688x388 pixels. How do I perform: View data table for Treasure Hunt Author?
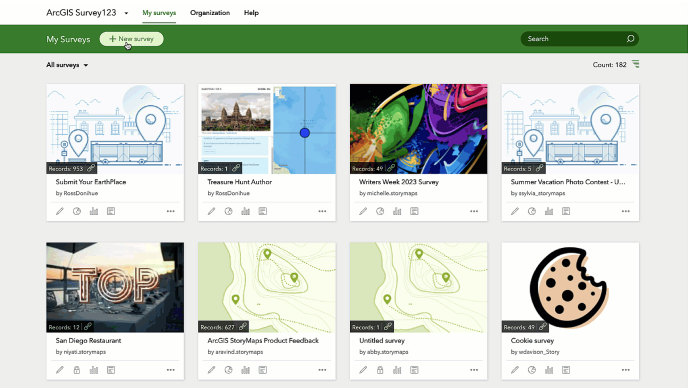pyautogui.click(x=263, y=211)
